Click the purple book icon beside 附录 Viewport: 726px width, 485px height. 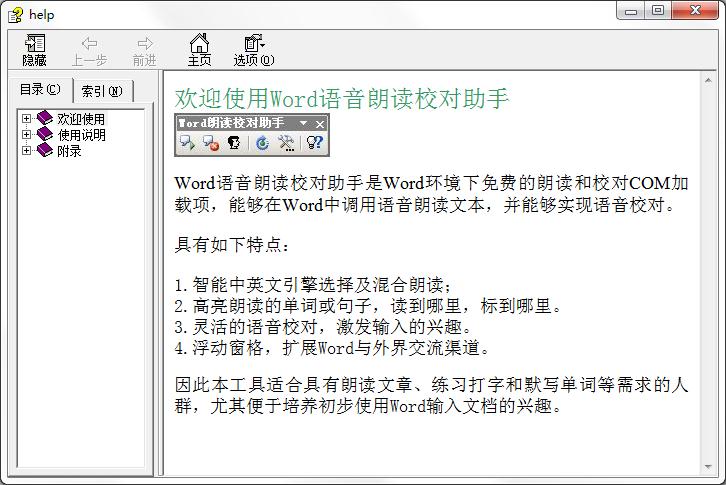coord(45,150)
